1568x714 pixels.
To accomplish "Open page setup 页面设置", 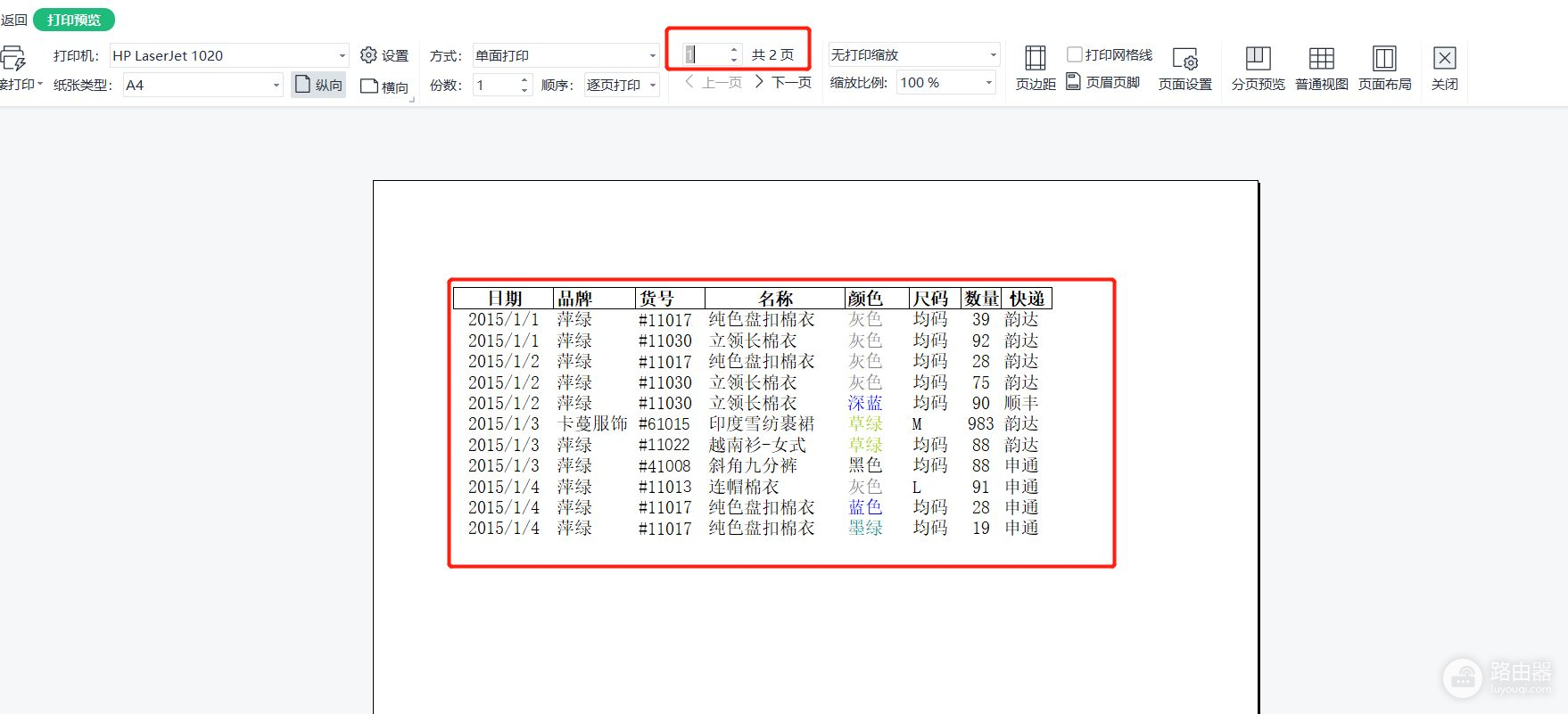I will (x=1184, y=69).
